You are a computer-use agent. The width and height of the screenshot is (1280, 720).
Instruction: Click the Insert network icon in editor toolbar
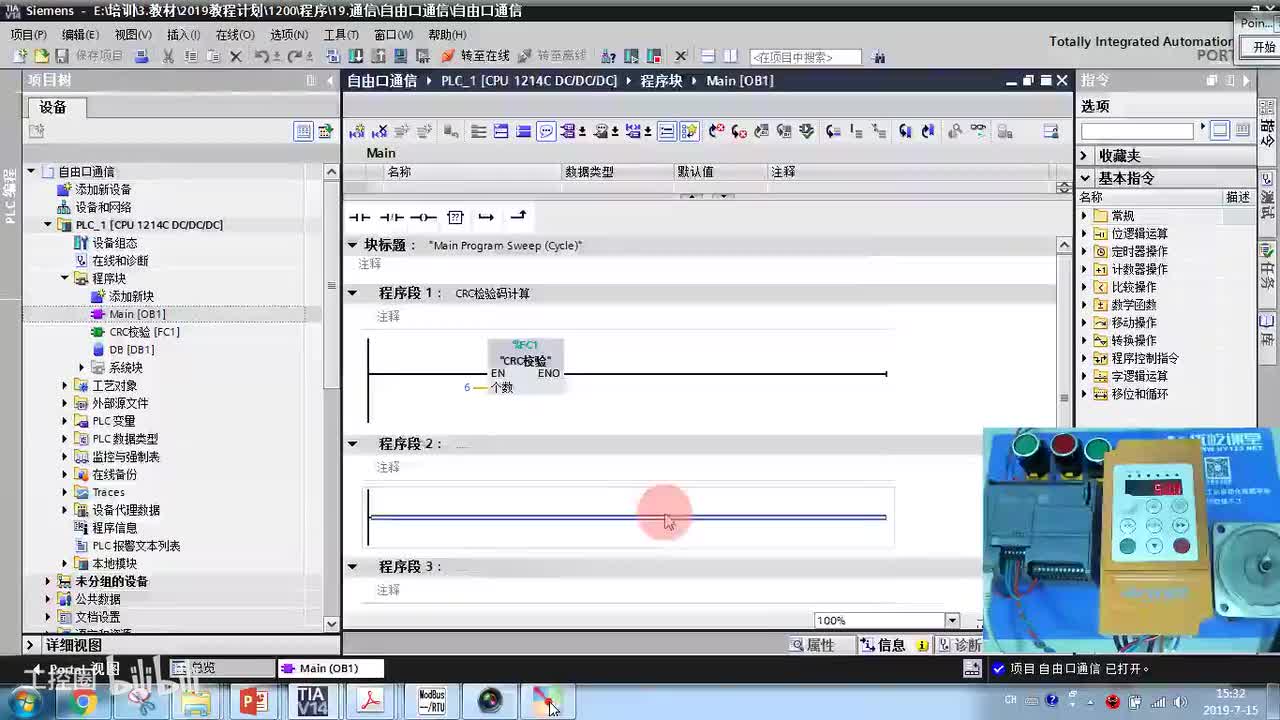tap(357, 131)
